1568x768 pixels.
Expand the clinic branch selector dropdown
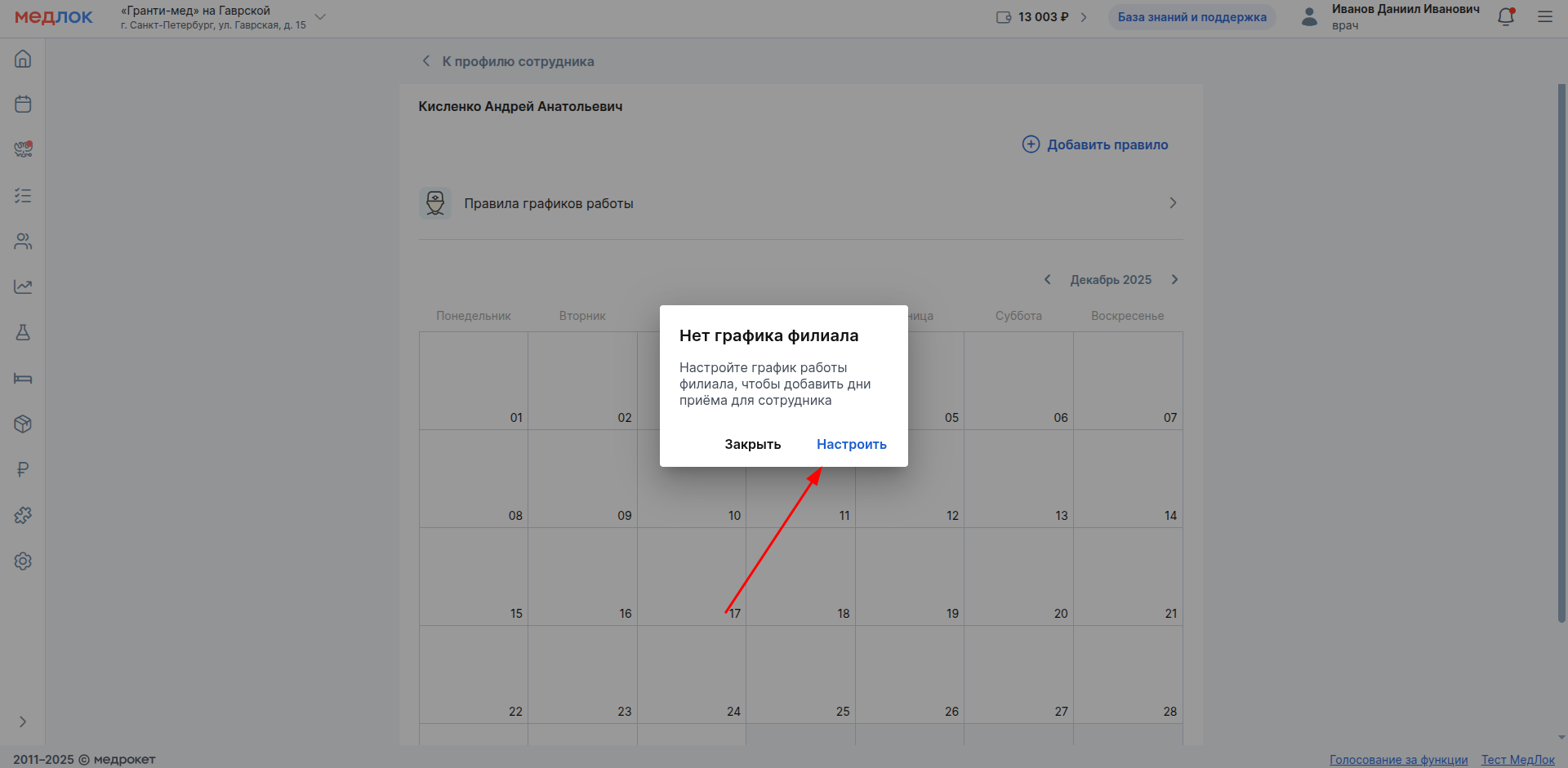[x=320, y=17]
